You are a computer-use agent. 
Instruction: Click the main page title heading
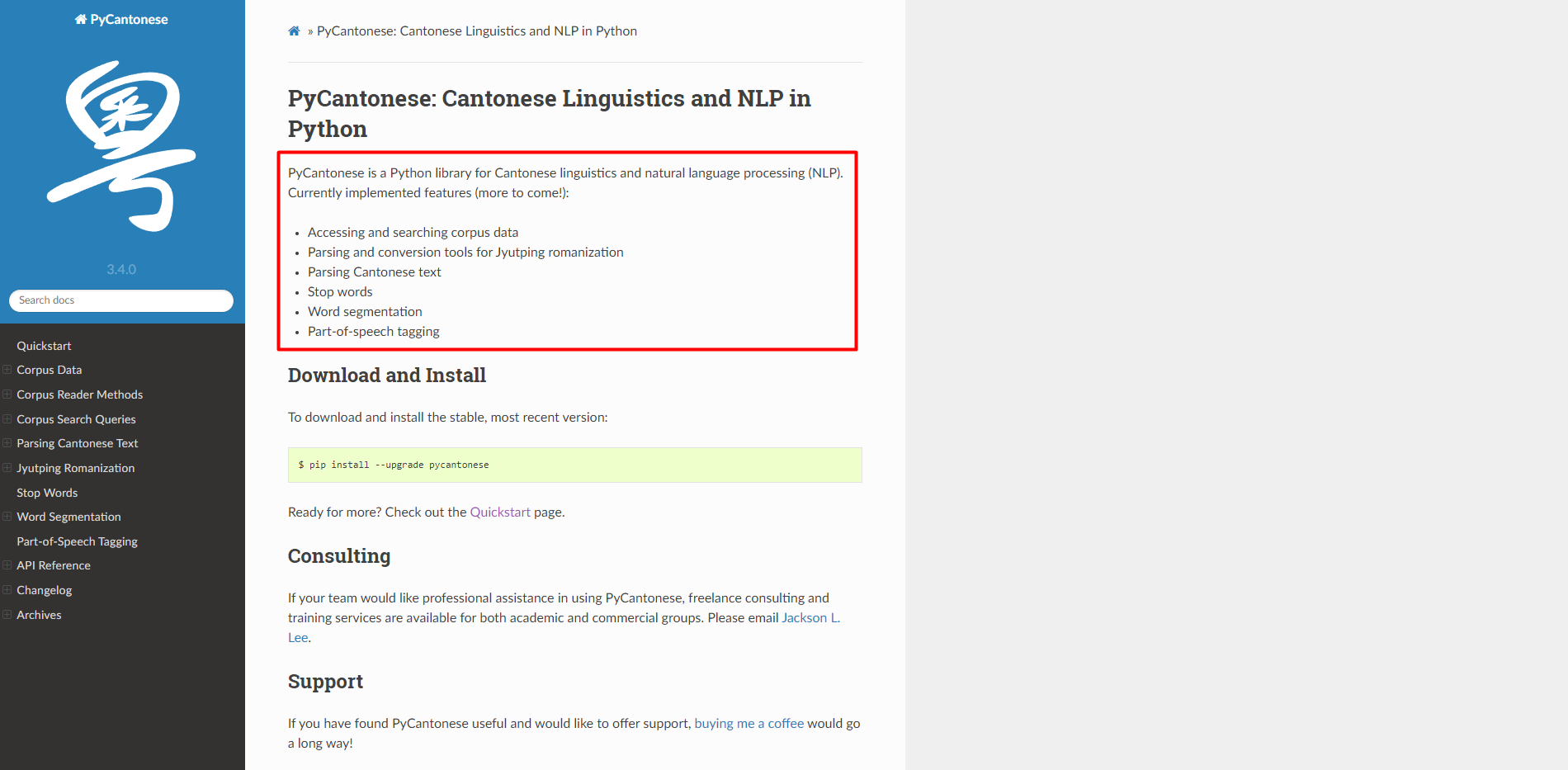(550, 113)
